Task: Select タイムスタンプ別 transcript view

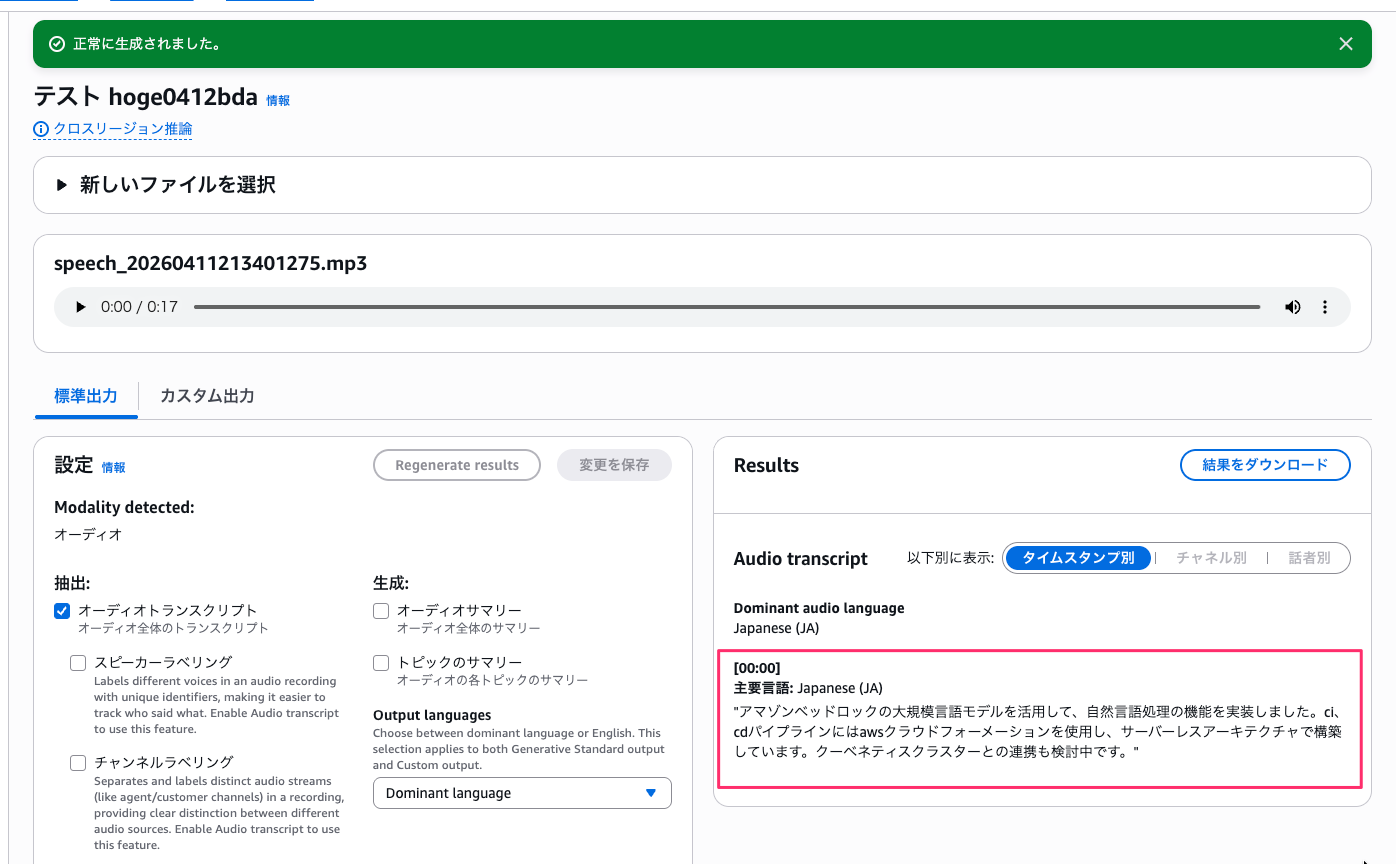Action: coord(1078,558)
